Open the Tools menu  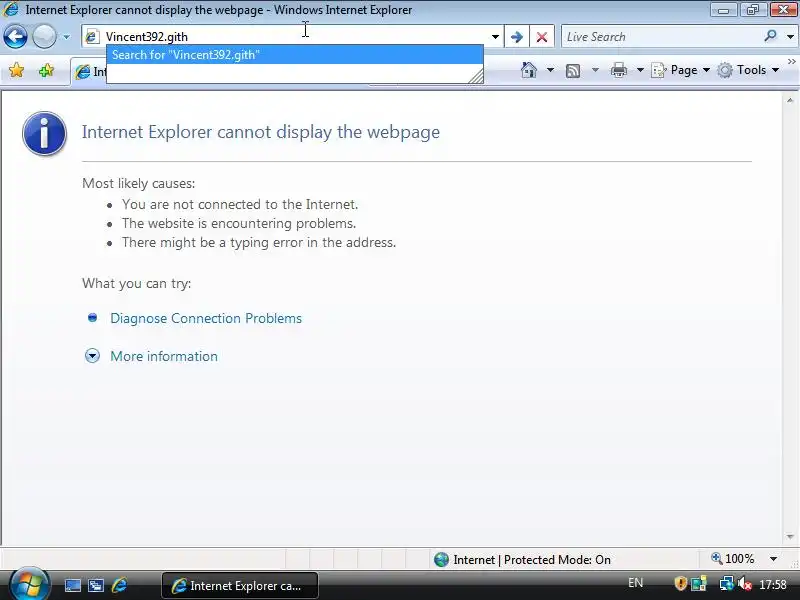tap(748, 70)
